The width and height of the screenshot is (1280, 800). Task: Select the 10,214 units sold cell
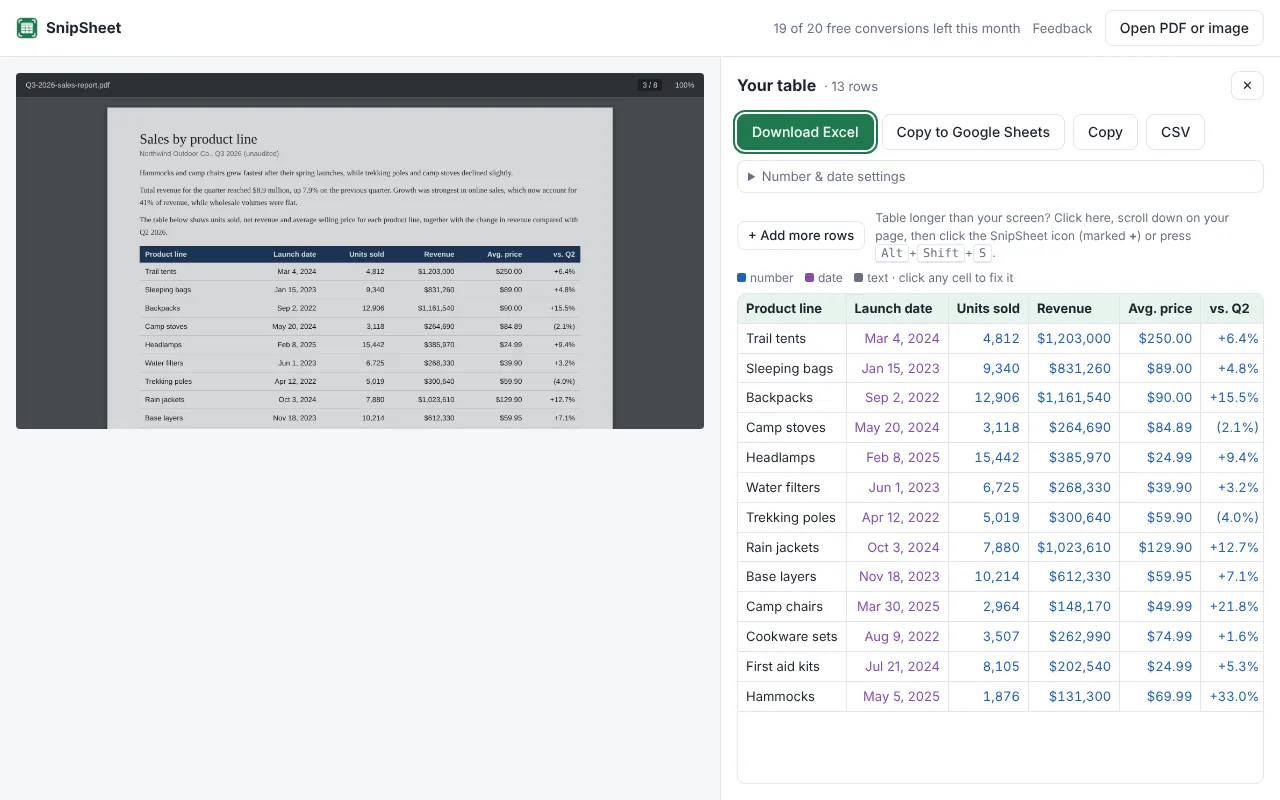989,577
